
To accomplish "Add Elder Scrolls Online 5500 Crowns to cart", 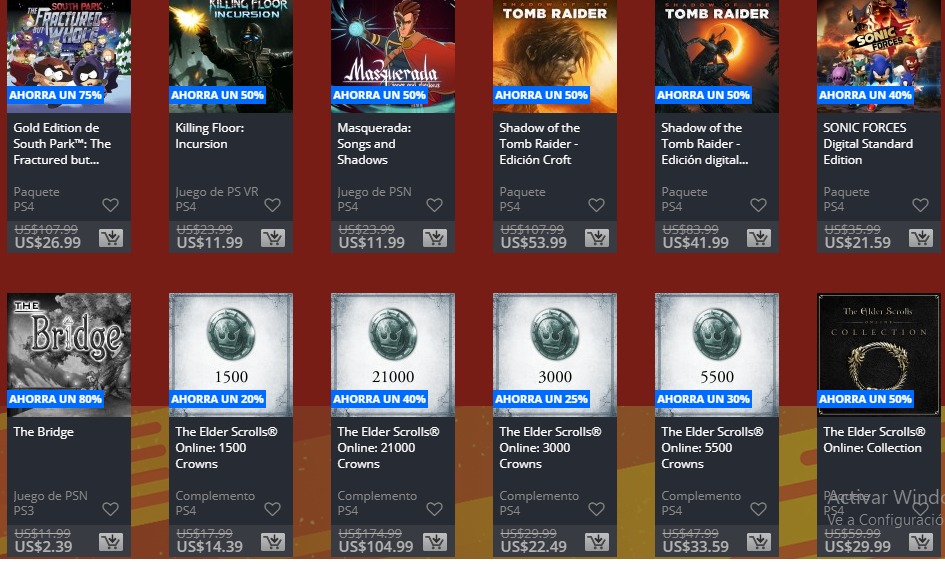I will pos(759,542).
